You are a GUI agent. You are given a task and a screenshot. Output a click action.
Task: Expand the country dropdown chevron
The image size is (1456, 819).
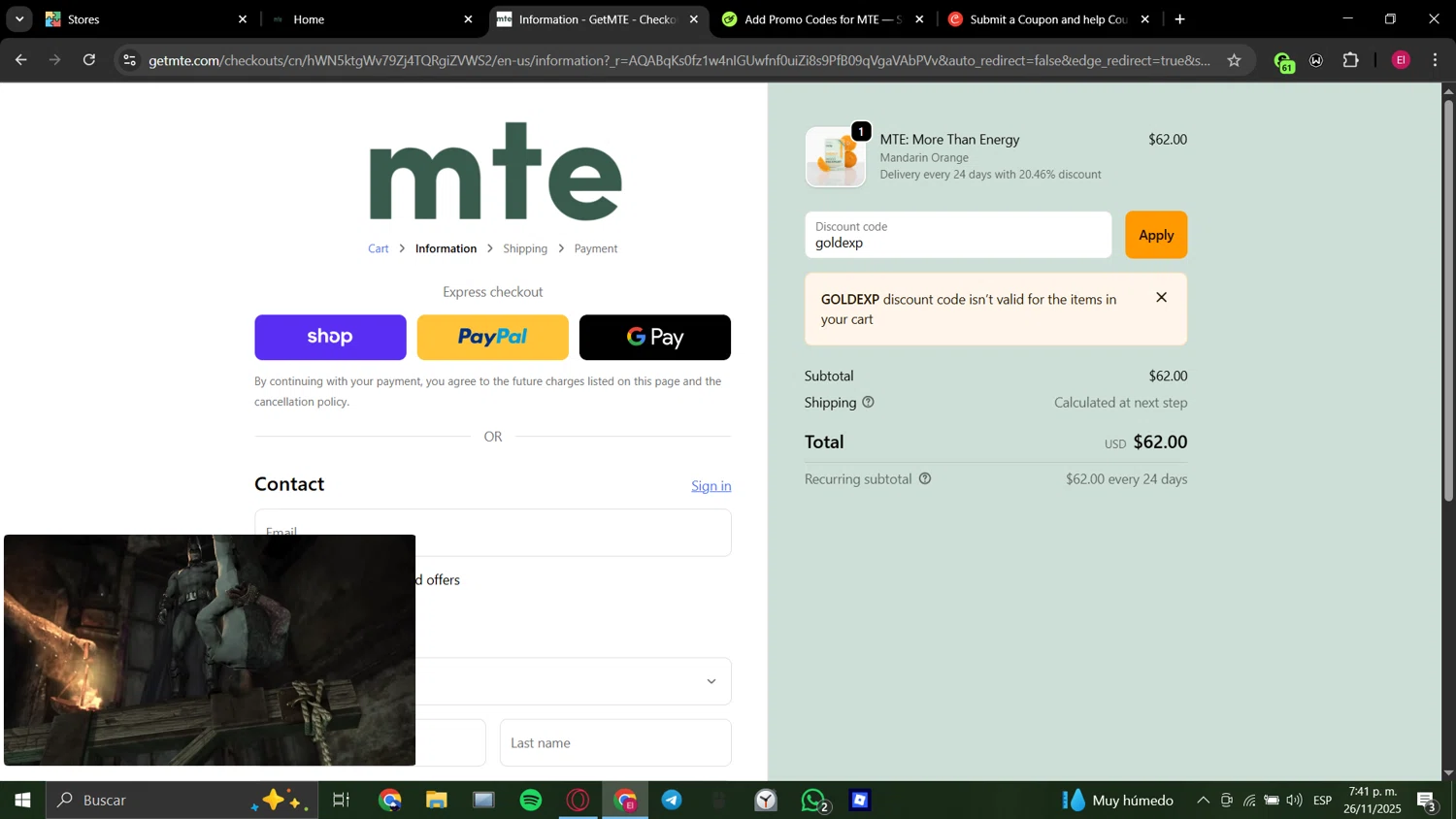(711, 681)
